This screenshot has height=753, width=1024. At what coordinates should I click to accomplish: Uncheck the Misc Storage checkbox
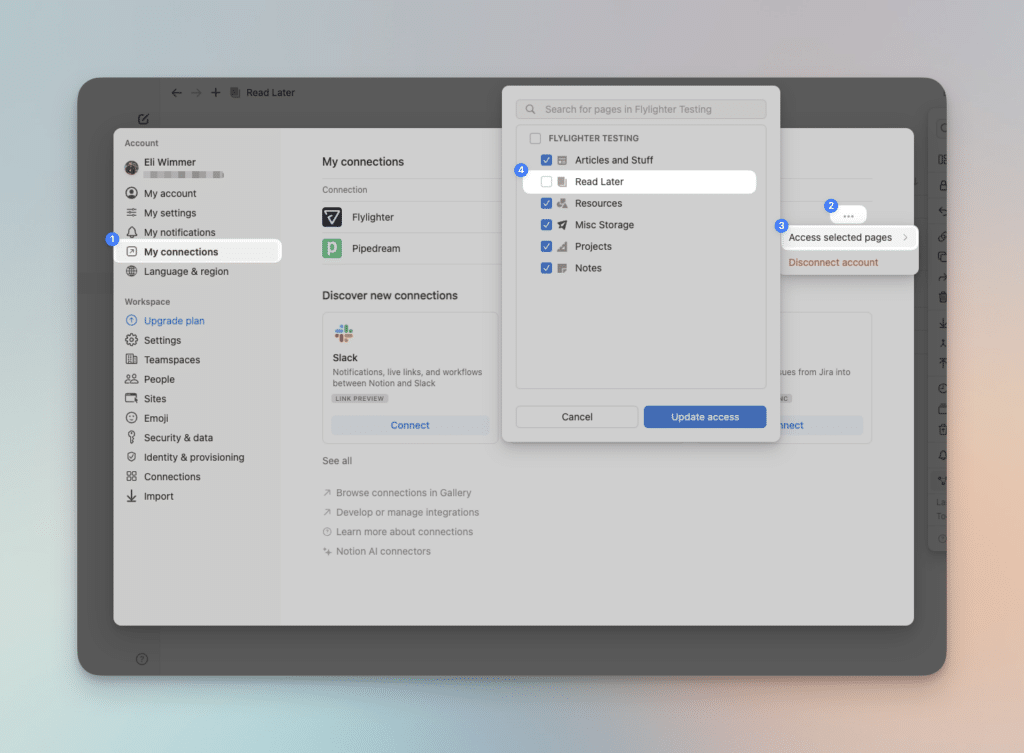pos(546,225)
